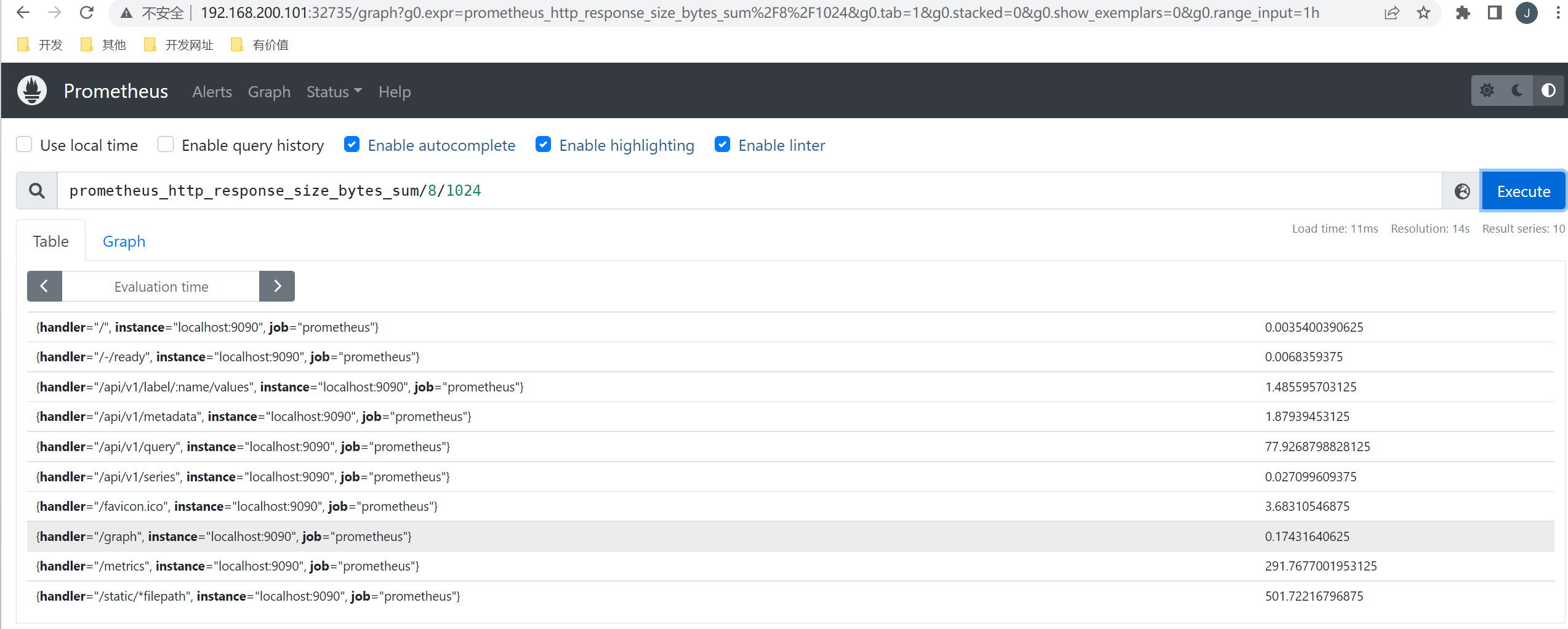The height and width of the screenshot is (629, 1568).
Task: Click the value 501.72216796875
Action: [1314, 596]
